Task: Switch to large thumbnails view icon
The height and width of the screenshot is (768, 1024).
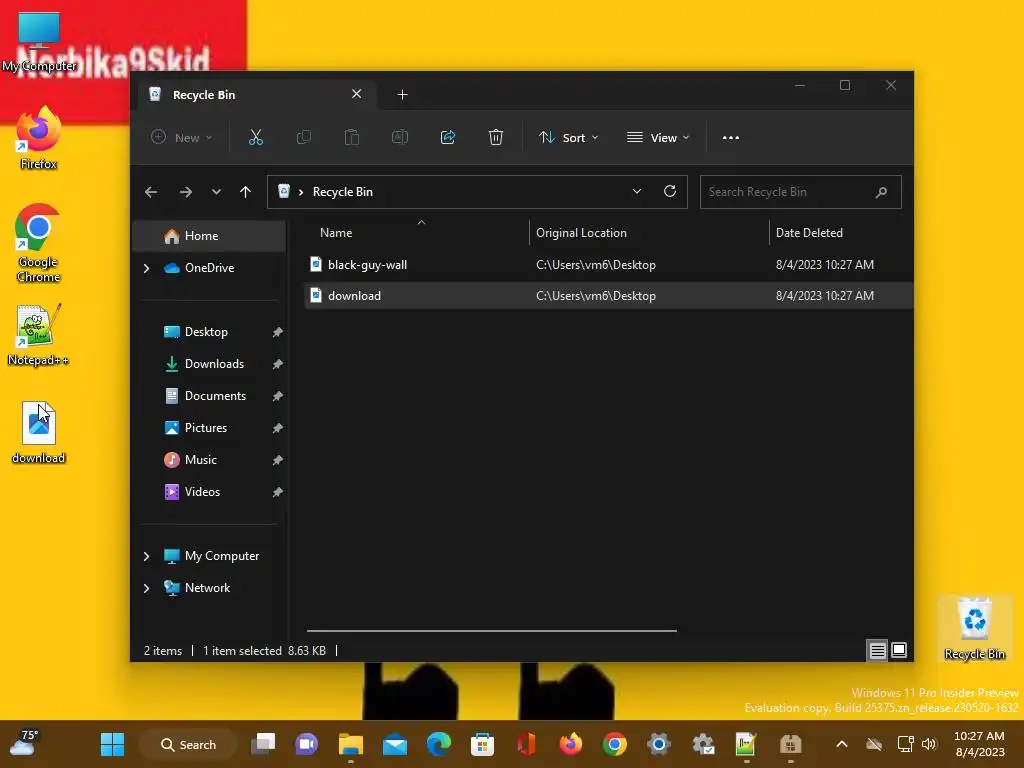Action: (899, 650)
